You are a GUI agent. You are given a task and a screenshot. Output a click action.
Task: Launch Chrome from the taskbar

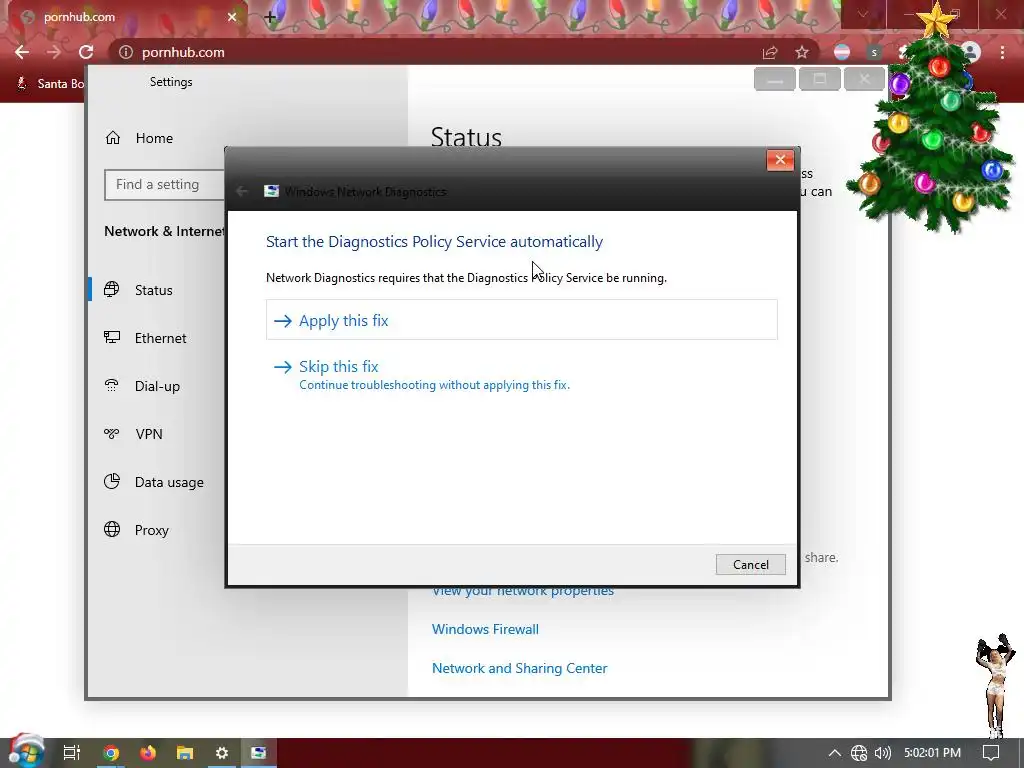click(x=111, y=752)
